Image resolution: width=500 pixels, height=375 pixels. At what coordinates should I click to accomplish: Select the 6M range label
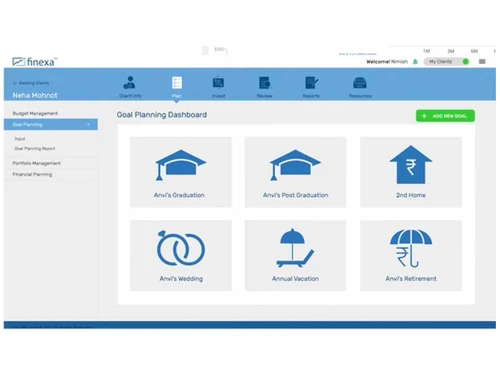[x=474, y=51]
